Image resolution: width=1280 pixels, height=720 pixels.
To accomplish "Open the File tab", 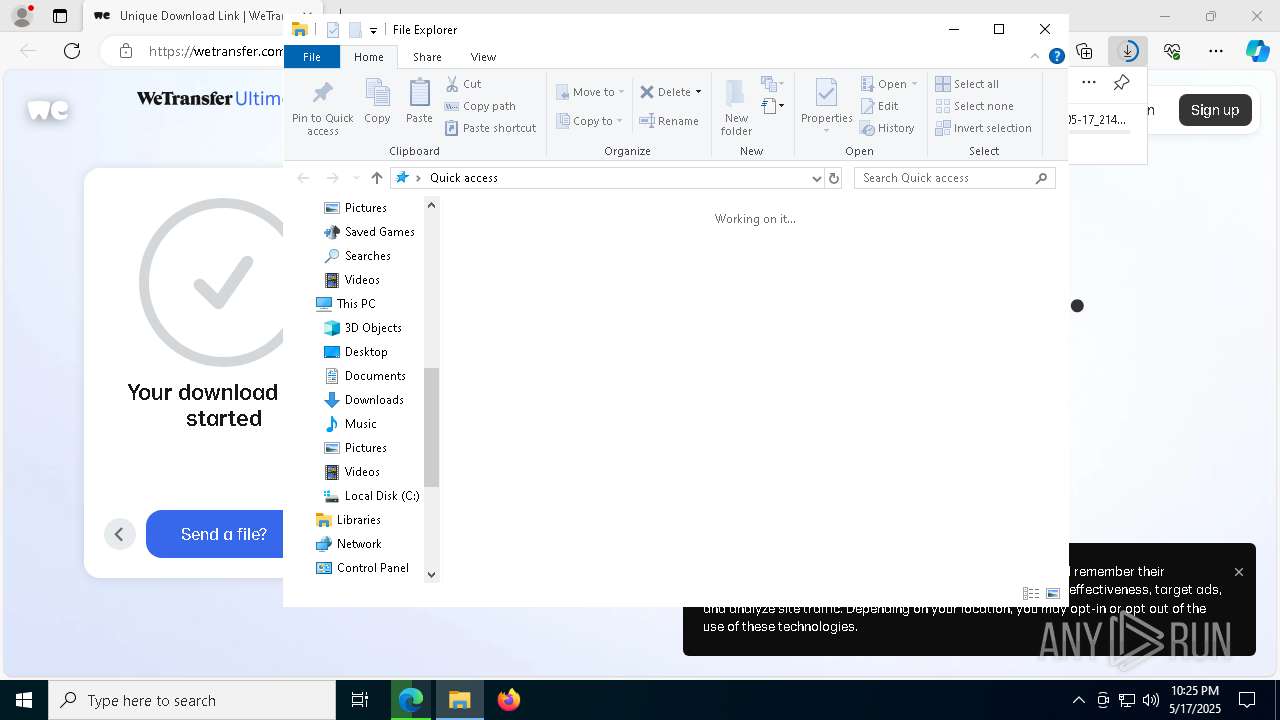I will (312, 57).
